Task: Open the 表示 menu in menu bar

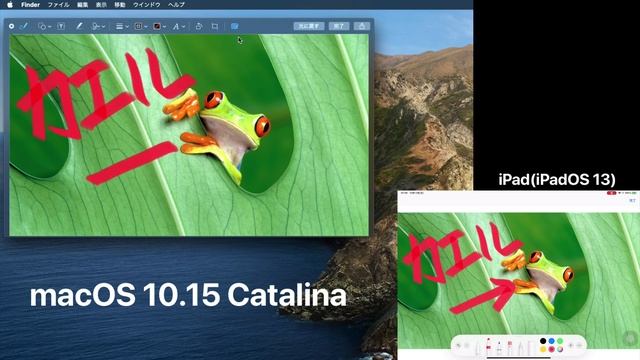Action: (101, 4)
